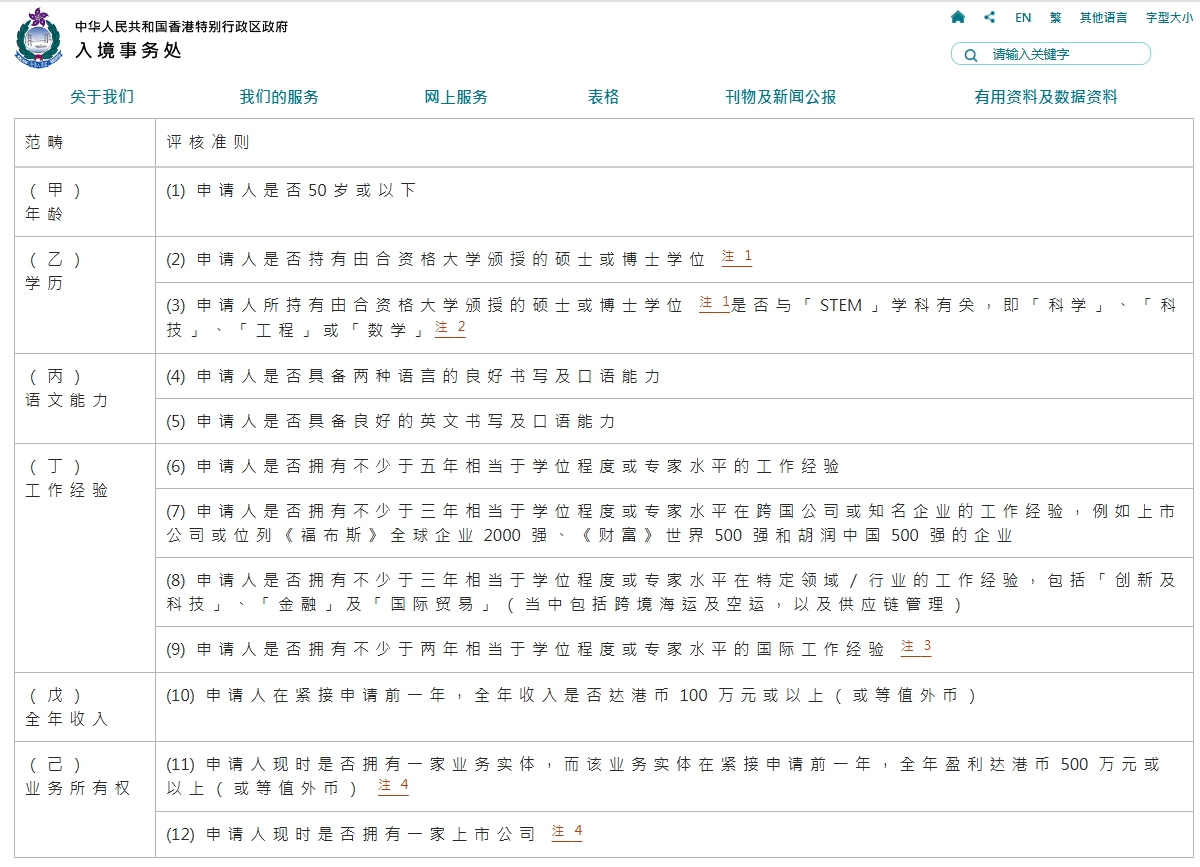Switch the site language to EN

(x=1022, y=17)
